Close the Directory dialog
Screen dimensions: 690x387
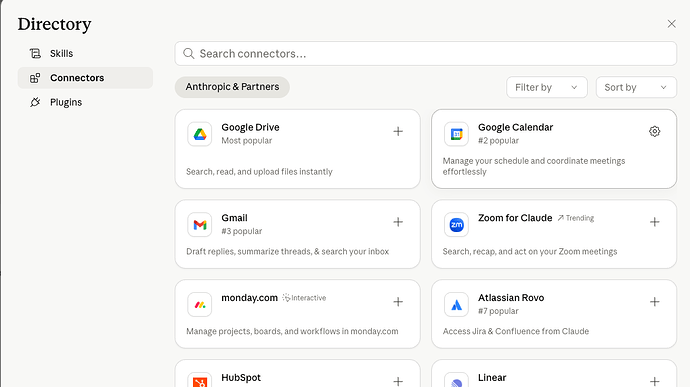[671, 24]
